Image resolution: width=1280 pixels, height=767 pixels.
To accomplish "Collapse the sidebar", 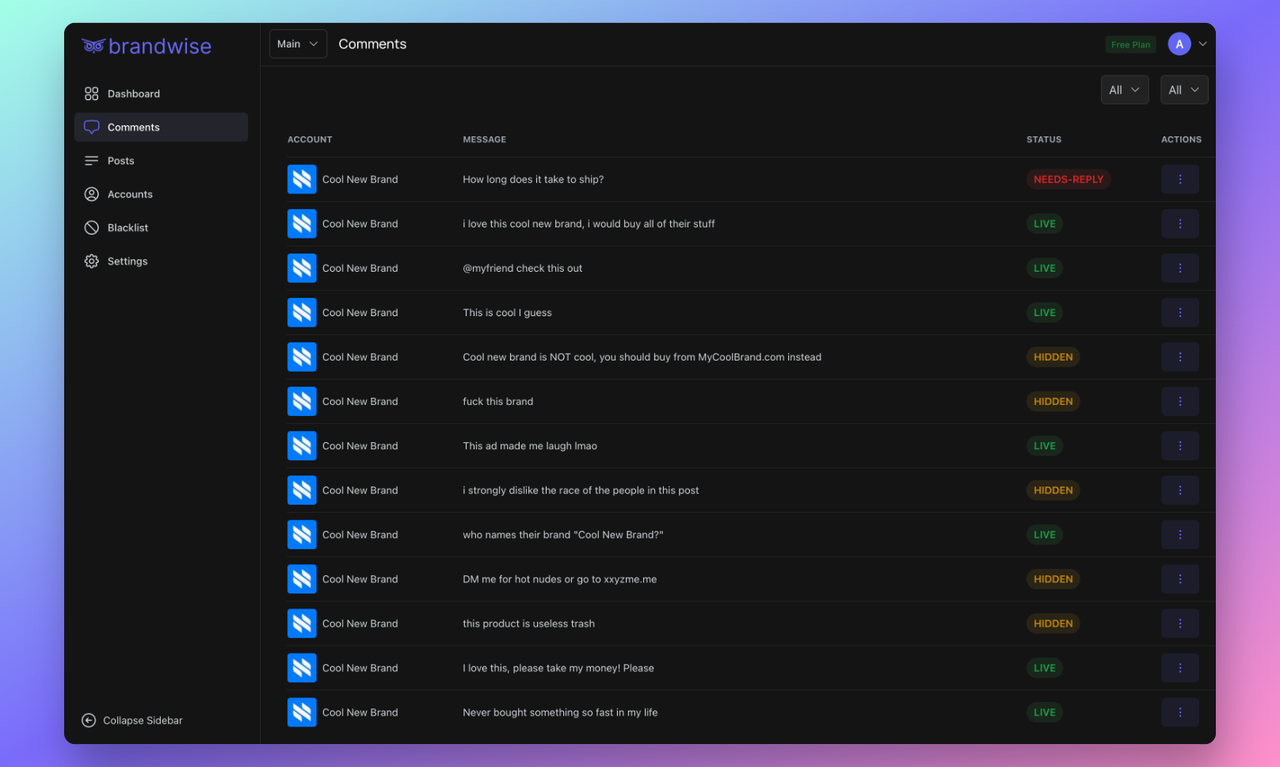I will pyautogui.click(x=132, y=720).
